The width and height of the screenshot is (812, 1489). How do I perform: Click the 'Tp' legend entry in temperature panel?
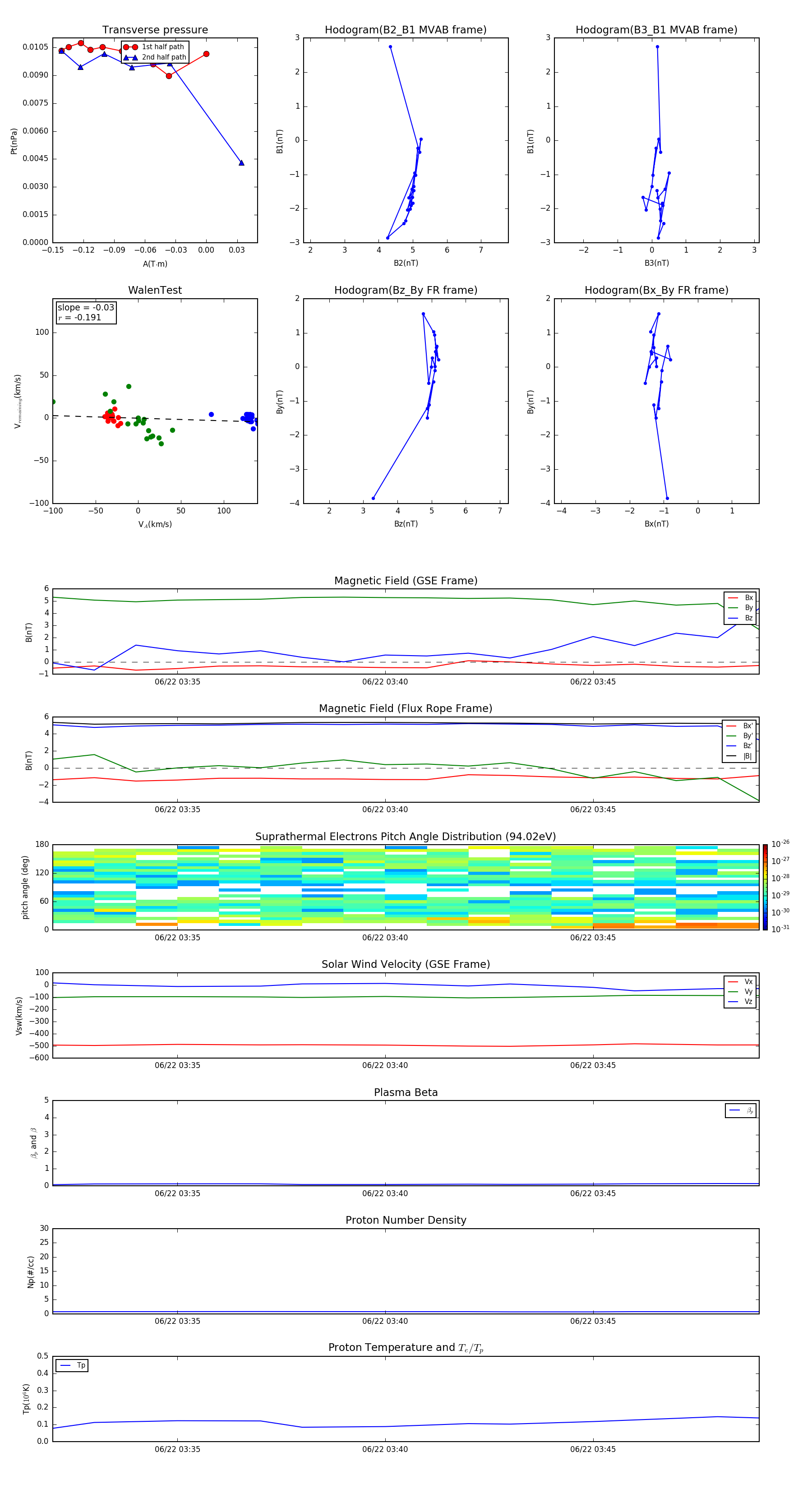[x=72, y=1365]
